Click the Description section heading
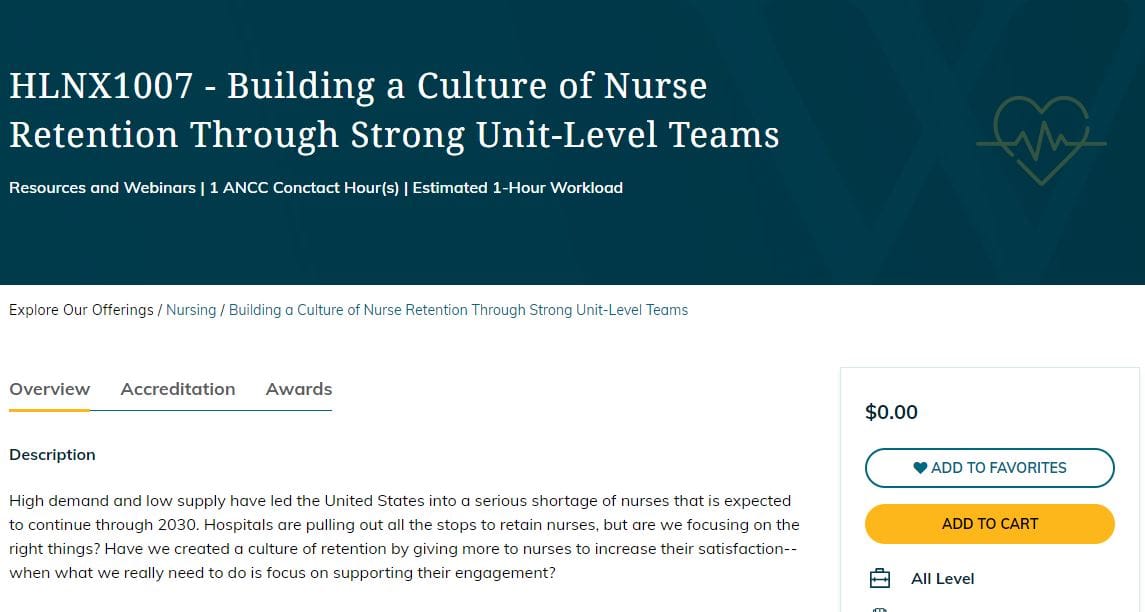This screenshot has height=612, width=1145. tap(52, 454)
